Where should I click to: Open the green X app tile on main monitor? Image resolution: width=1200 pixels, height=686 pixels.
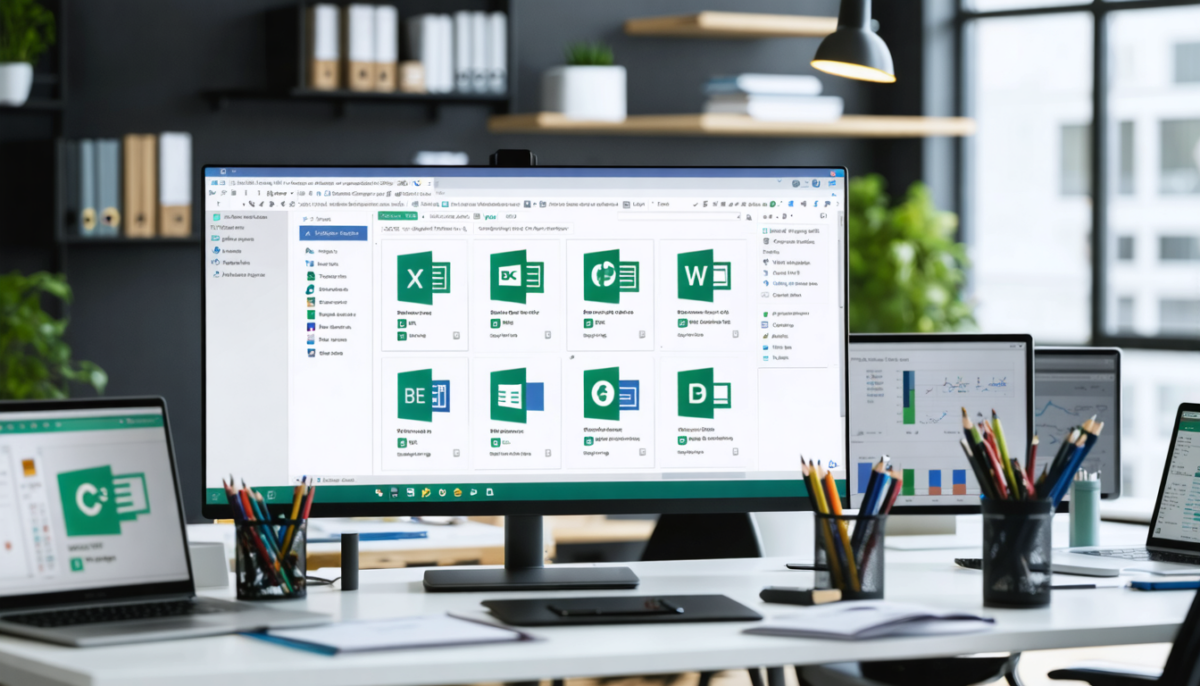pos(423,277)
